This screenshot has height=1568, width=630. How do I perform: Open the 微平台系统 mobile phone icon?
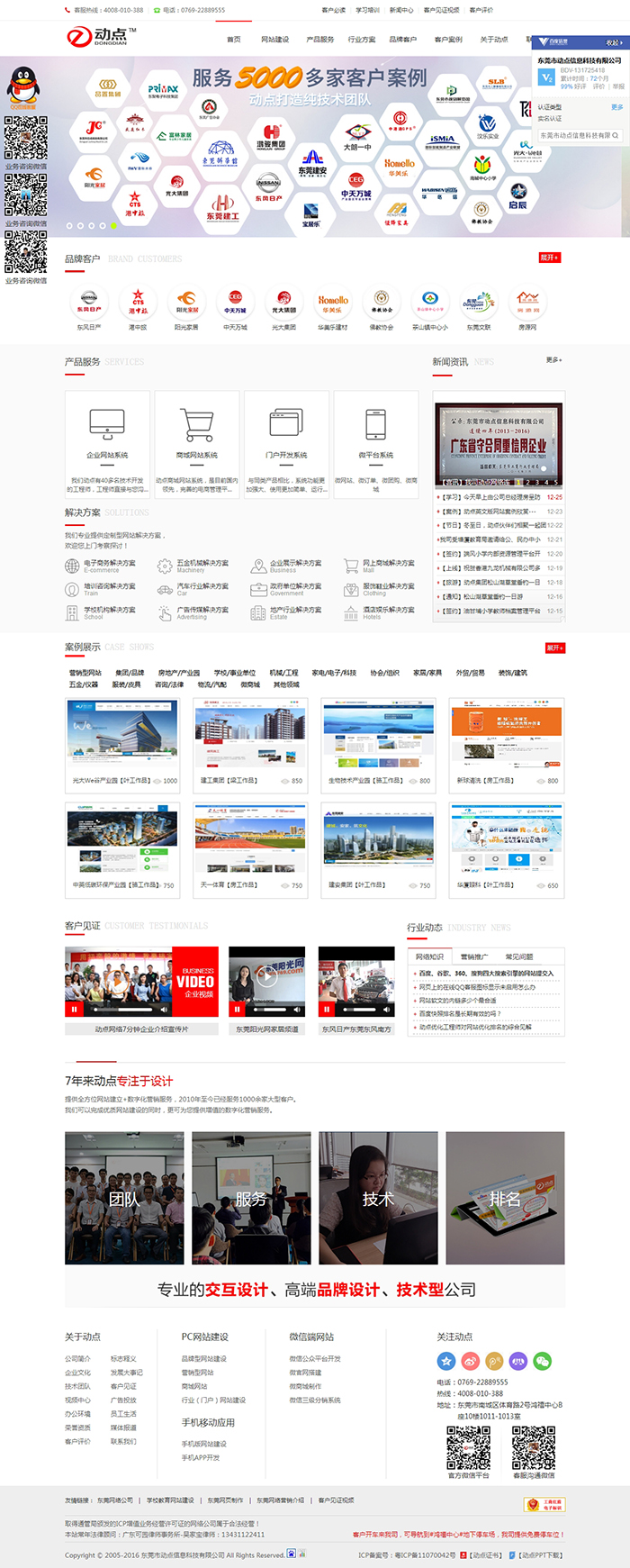click(x=375, y=422)
